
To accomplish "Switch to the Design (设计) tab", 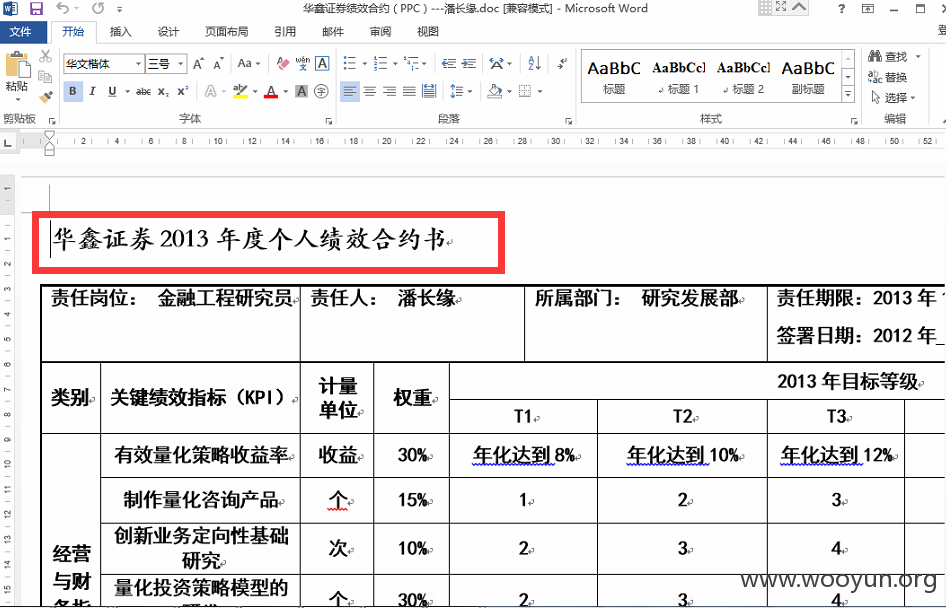I will click(x=168, y=31).
